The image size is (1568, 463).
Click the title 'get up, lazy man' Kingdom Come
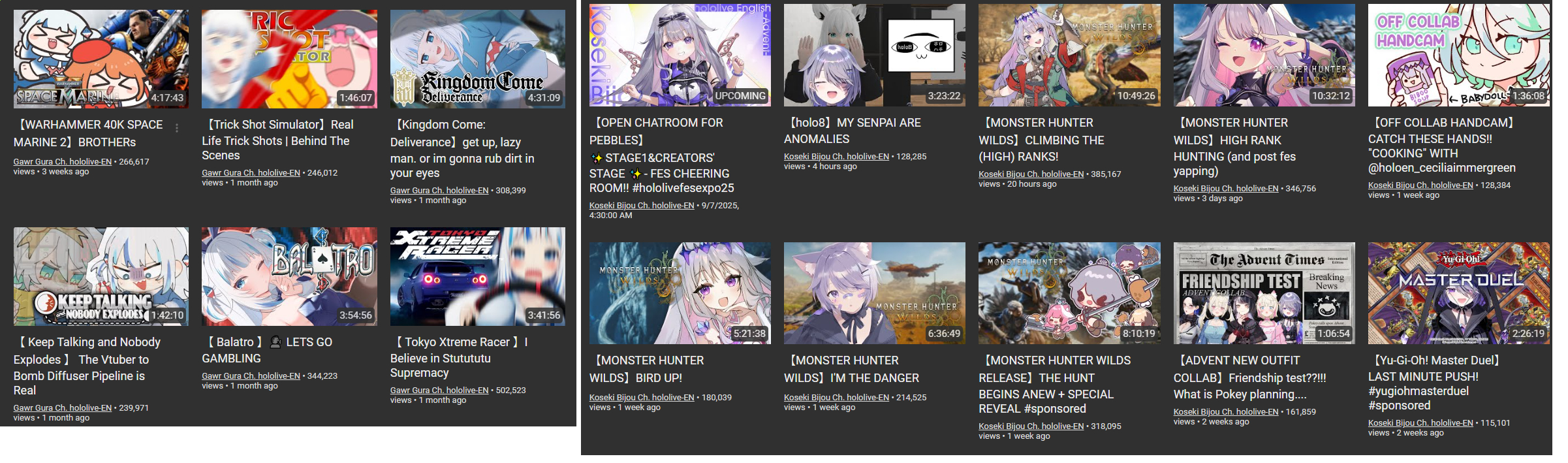[x=462, y=149]
